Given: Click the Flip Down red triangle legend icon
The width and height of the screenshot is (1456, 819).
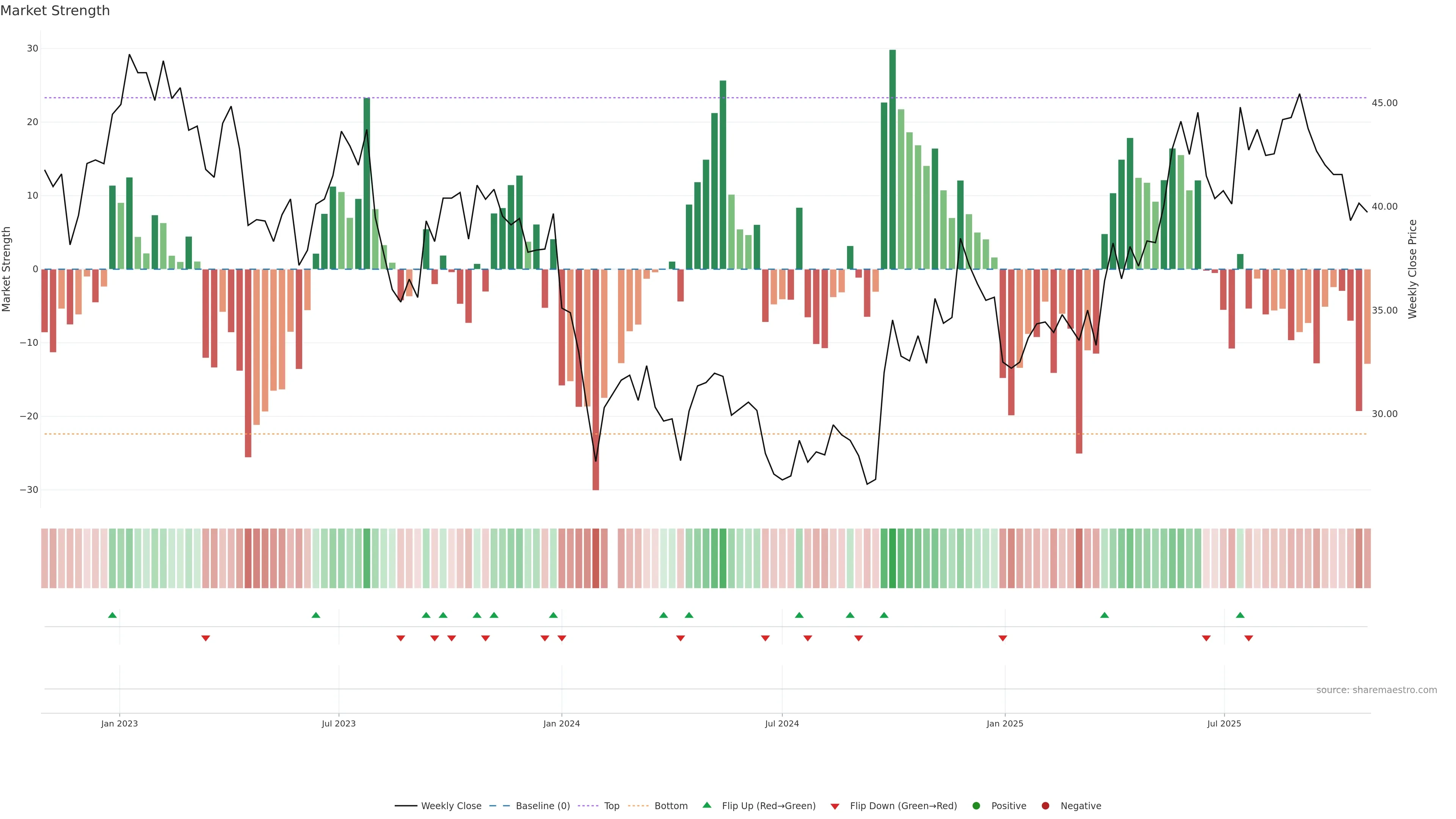Looking at the screenshot, I should pos(835,806).
